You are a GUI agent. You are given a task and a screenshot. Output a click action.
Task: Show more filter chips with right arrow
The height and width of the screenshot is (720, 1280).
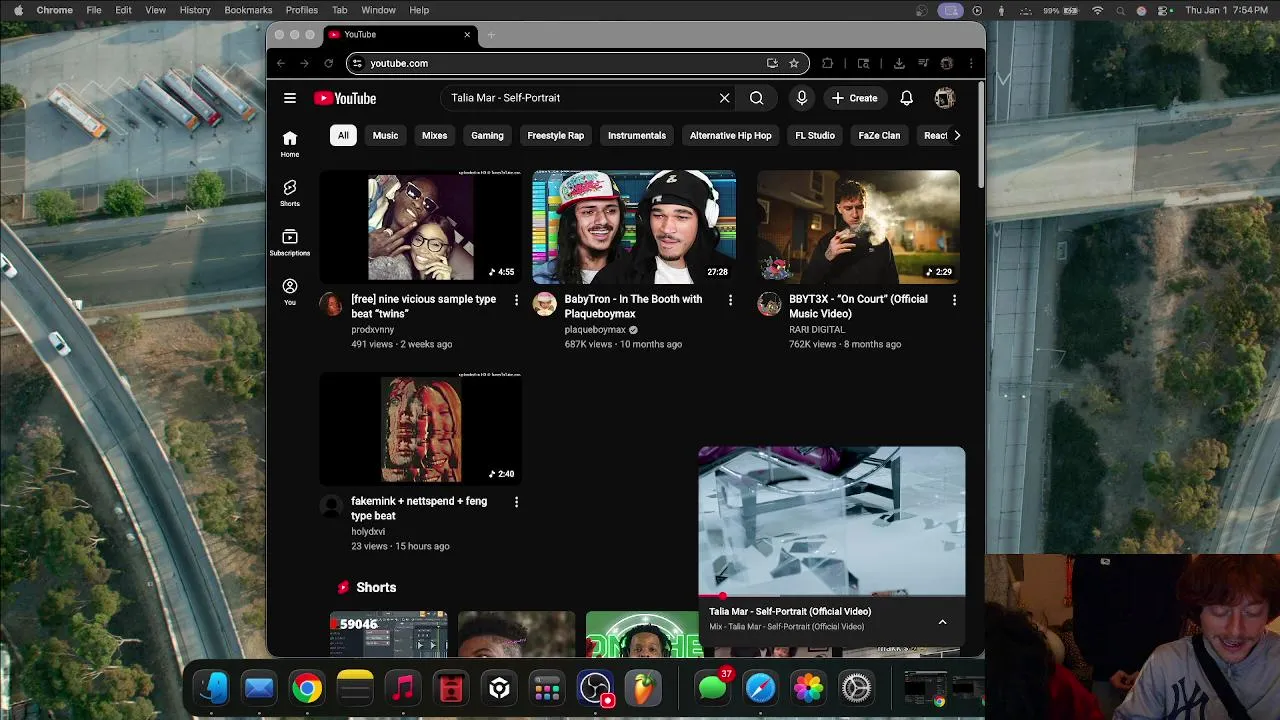(x=957, y=135)
